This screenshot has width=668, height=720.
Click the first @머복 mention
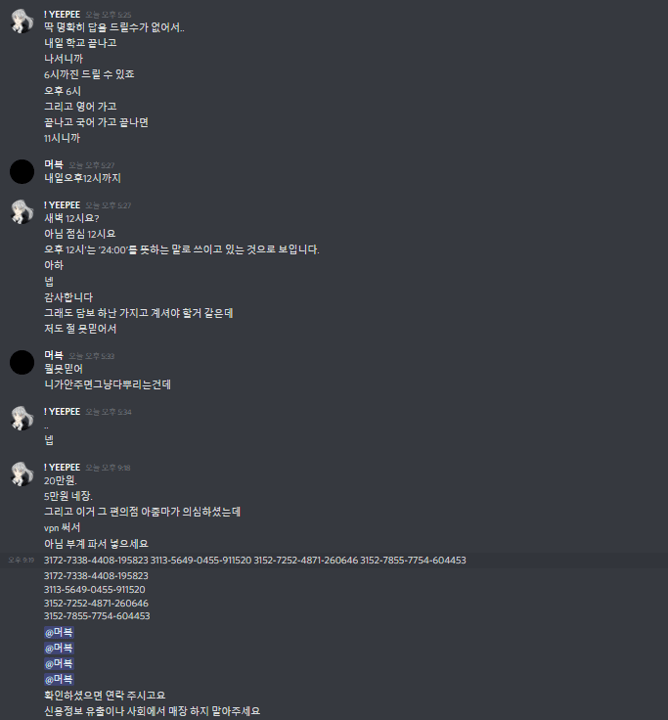coord(59,633)
